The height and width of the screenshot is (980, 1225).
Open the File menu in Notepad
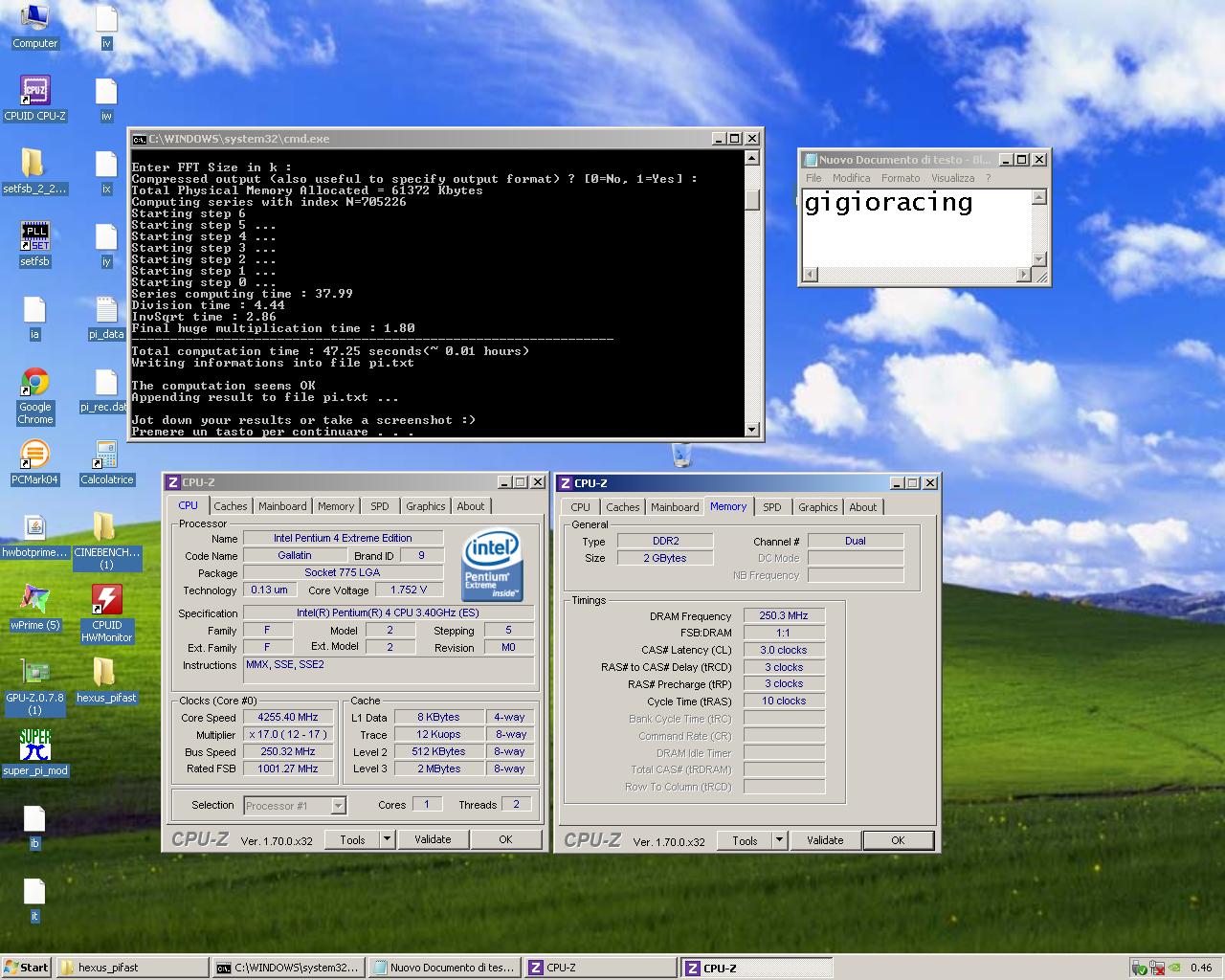coord(813,178)
